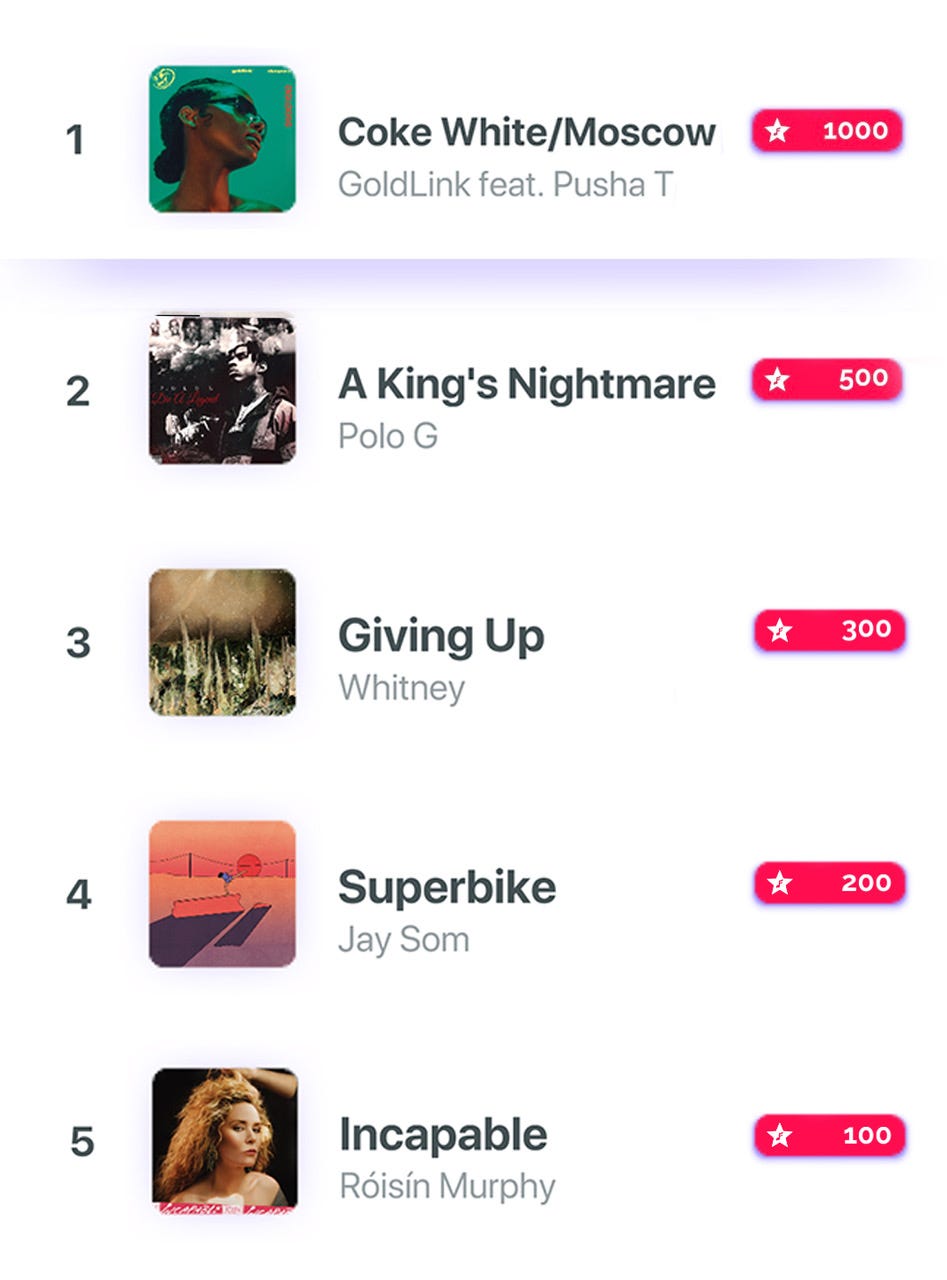Screen dimensions: 947x1280
Task: Open Jay Som Superbike album artwork
Action: pos(222,894)
